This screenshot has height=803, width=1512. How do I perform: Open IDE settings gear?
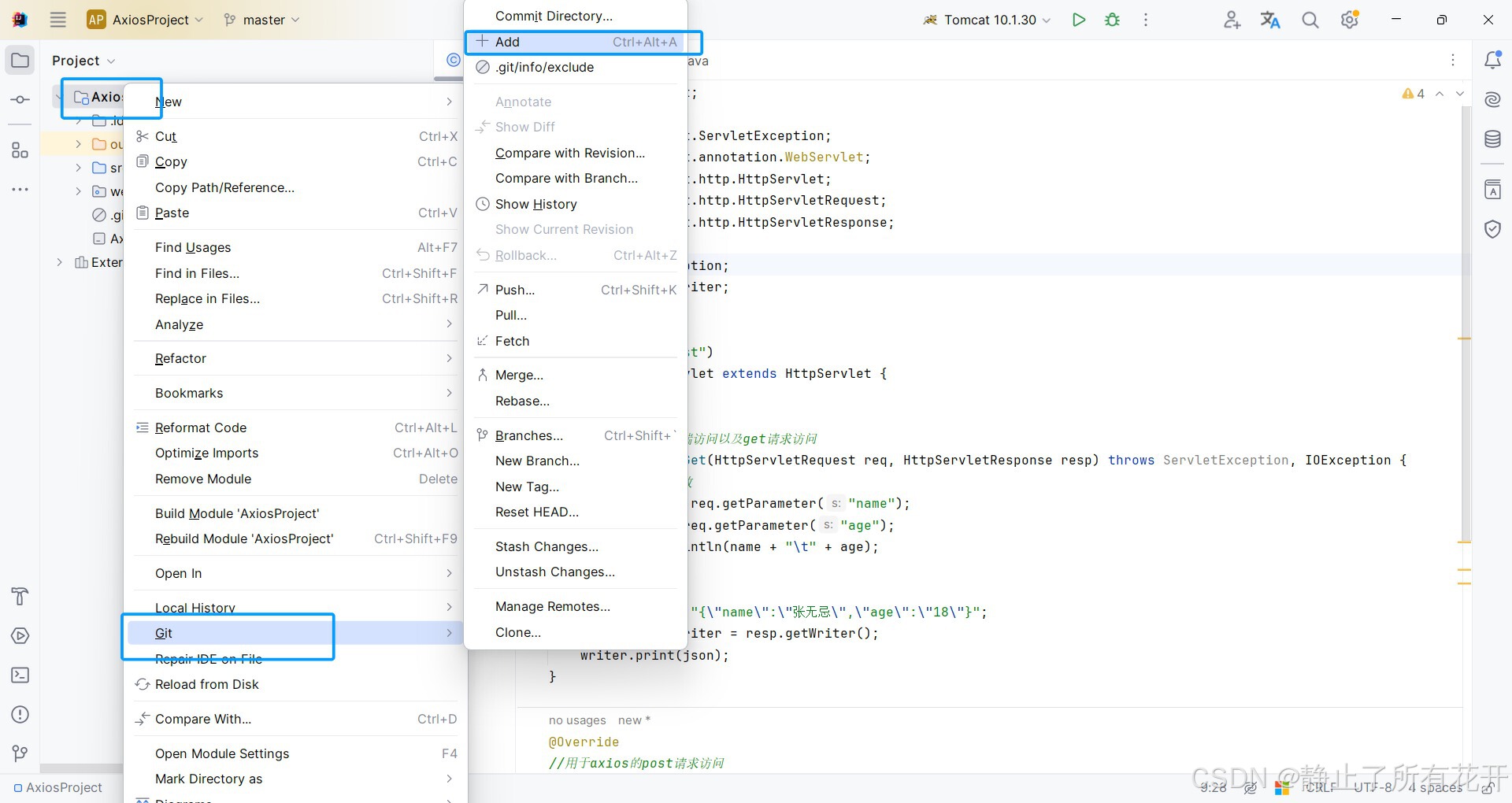pos(1350,20)
